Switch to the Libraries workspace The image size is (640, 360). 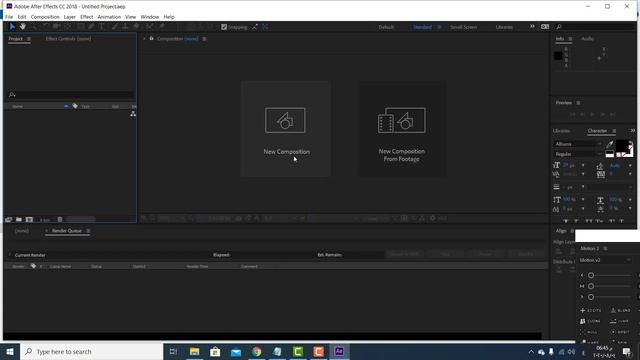(504, 27)
